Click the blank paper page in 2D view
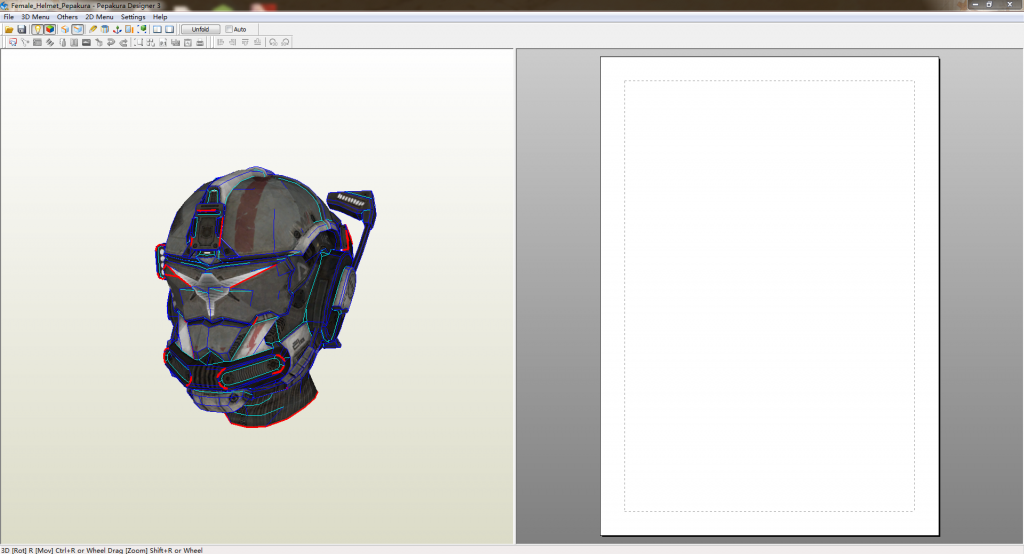This screenshot has width=1024, height=554. coord(770,296)
